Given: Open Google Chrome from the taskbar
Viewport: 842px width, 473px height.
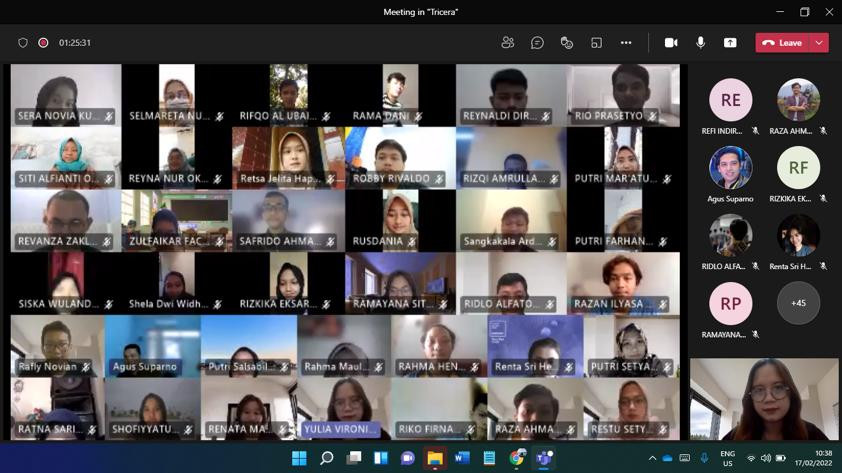Looking at the screenshot, I should [516, 458].
